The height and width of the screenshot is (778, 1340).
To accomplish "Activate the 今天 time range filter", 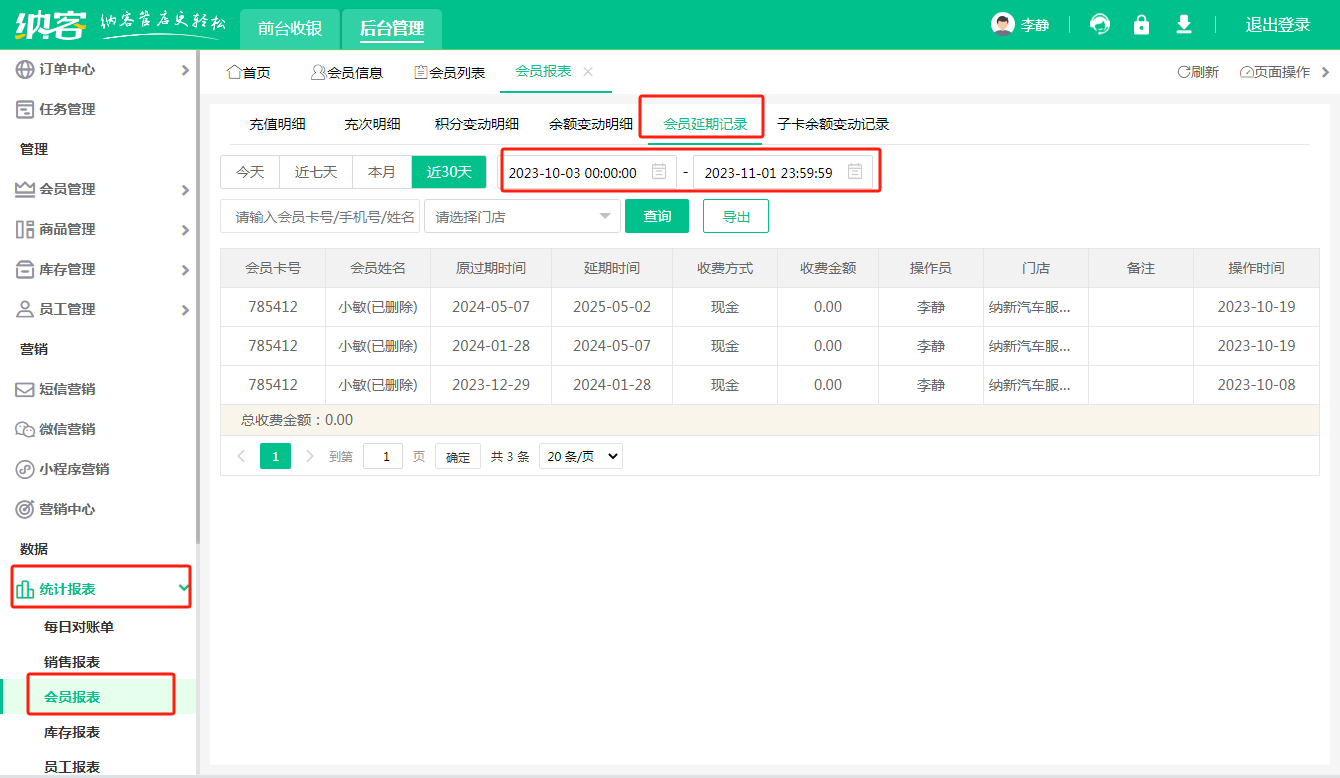I will click(249, 171).
